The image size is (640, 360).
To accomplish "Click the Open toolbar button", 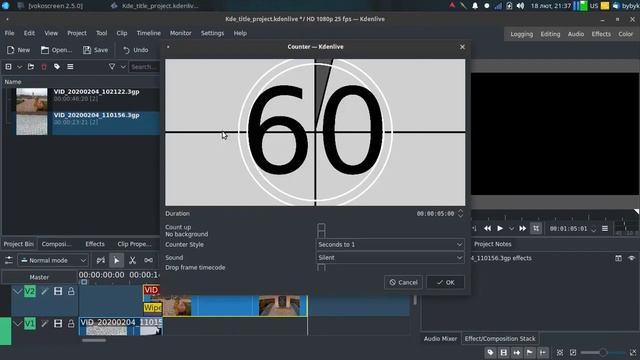I will (x=56, y=50).
